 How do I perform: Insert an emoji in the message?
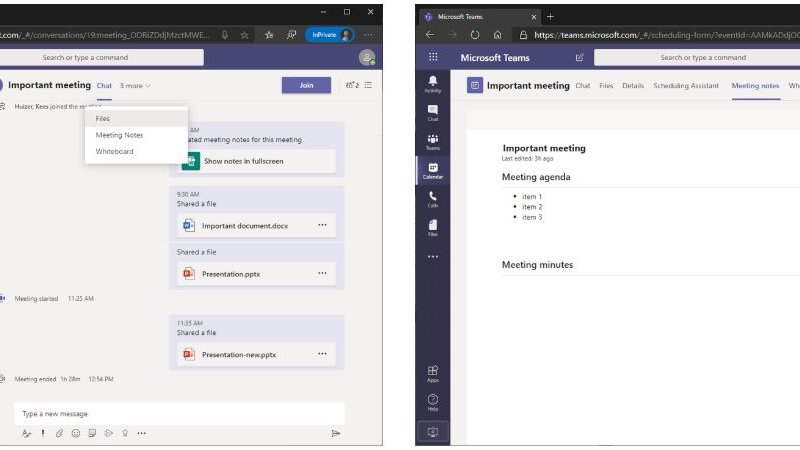coord(76,433)
